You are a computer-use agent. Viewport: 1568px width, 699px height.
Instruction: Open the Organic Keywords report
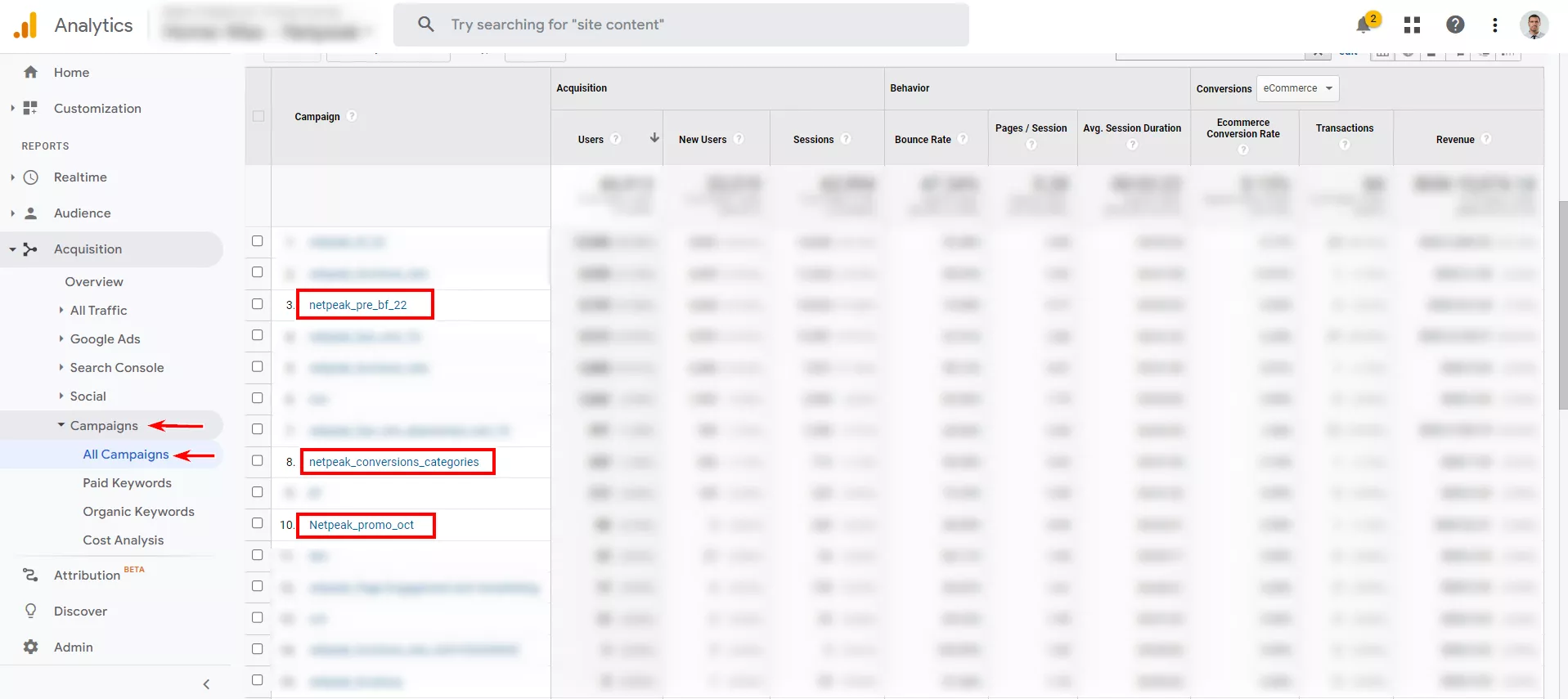[x=138, y=512]
